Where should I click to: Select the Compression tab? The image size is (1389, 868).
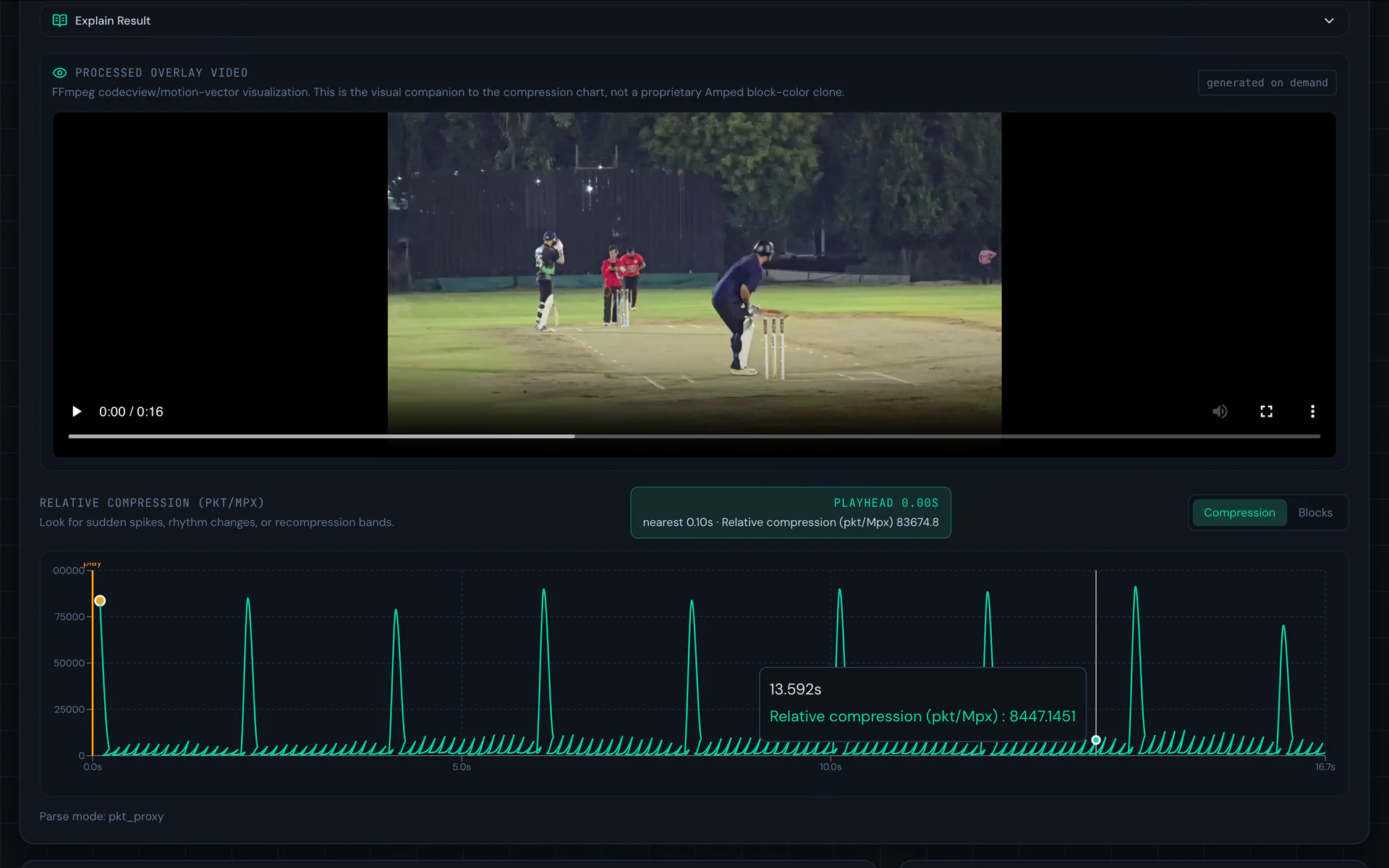1239,513
